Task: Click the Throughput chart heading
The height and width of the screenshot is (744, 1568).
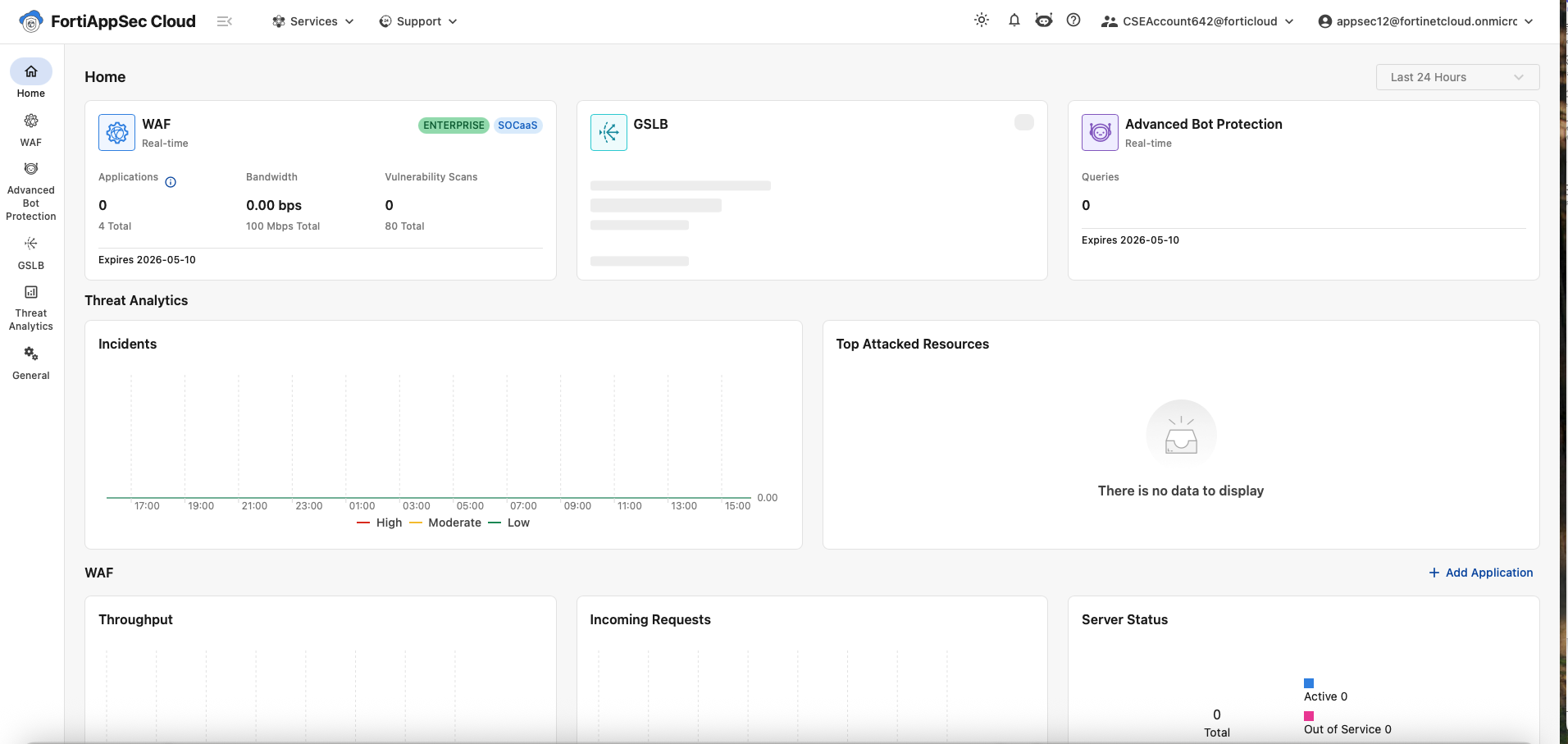Action: 135,619
